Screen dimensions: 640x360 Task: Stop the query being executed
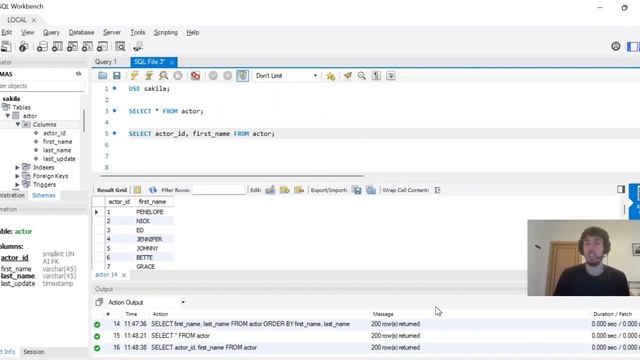[178, 76]
